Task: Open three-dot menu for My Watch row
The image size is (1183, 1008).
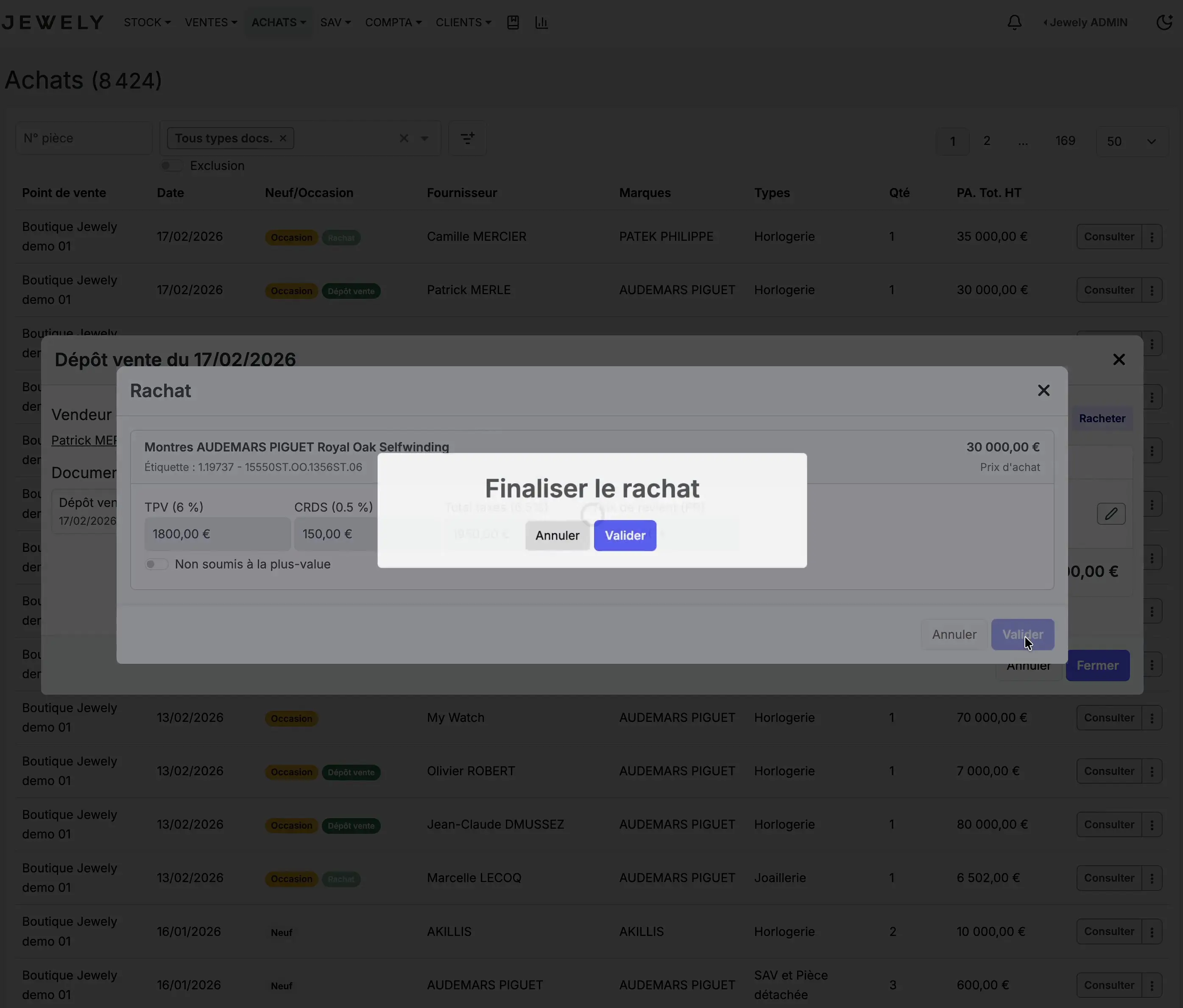Action: 1152,718
